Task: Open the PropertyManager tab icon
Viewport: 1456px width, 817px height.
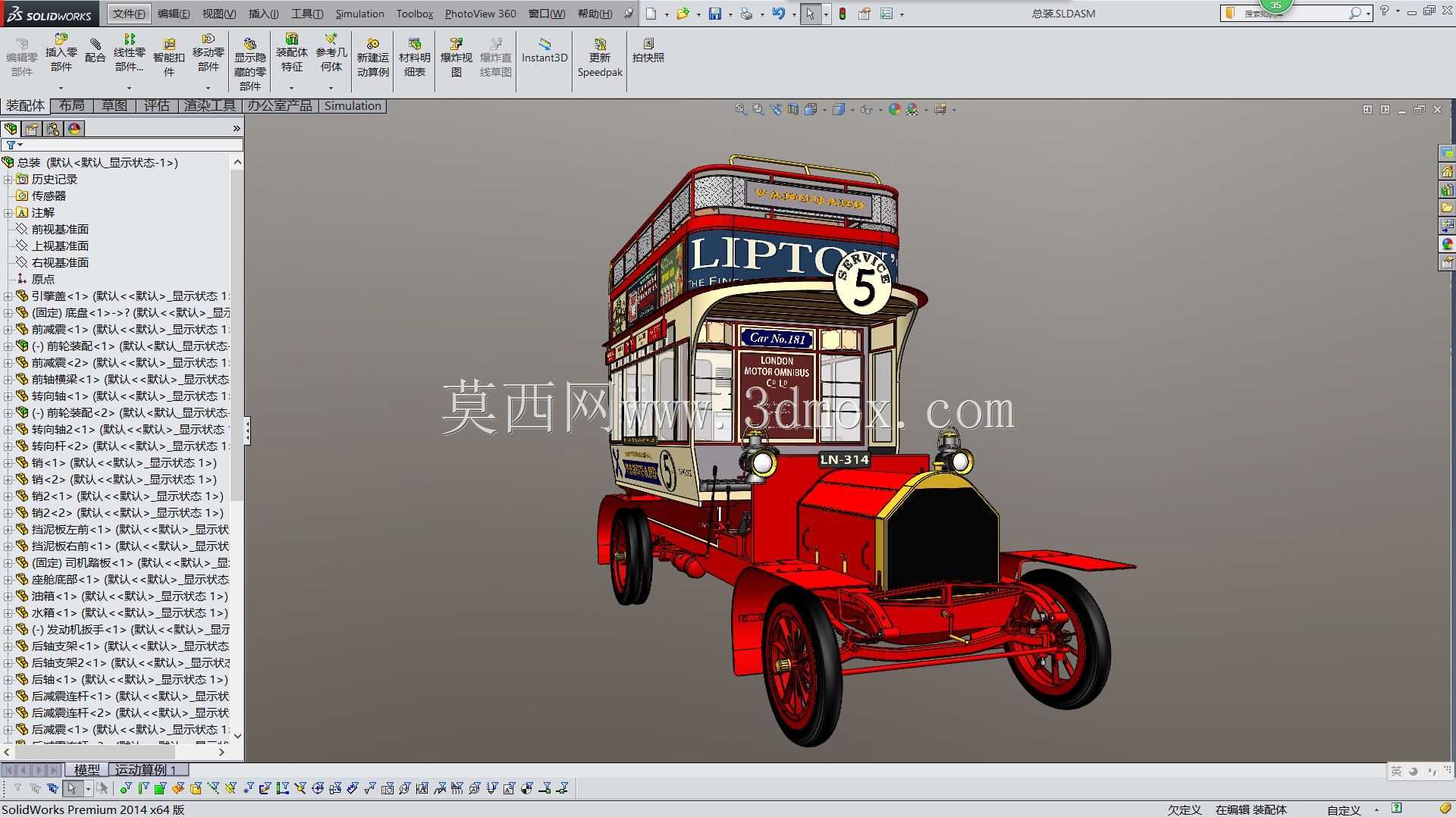Action: [32, 129]
